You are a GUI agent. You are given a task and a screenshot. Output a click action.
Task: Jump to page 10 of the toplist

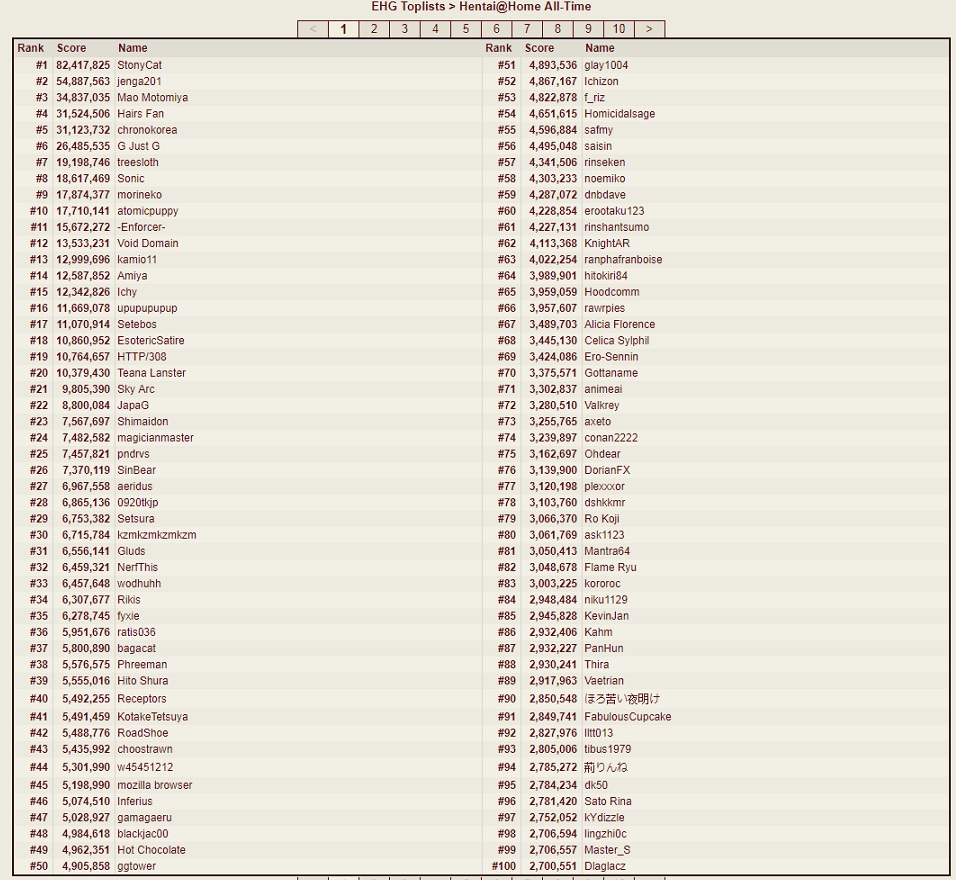619,29
